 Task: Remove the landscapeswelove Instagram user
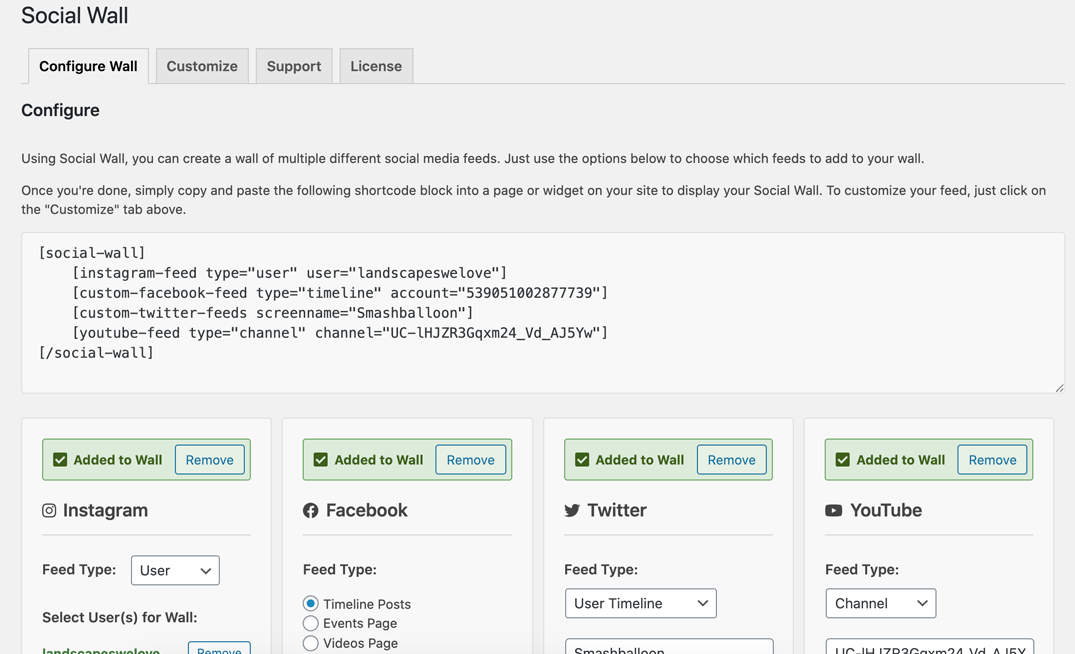(219, 650)
